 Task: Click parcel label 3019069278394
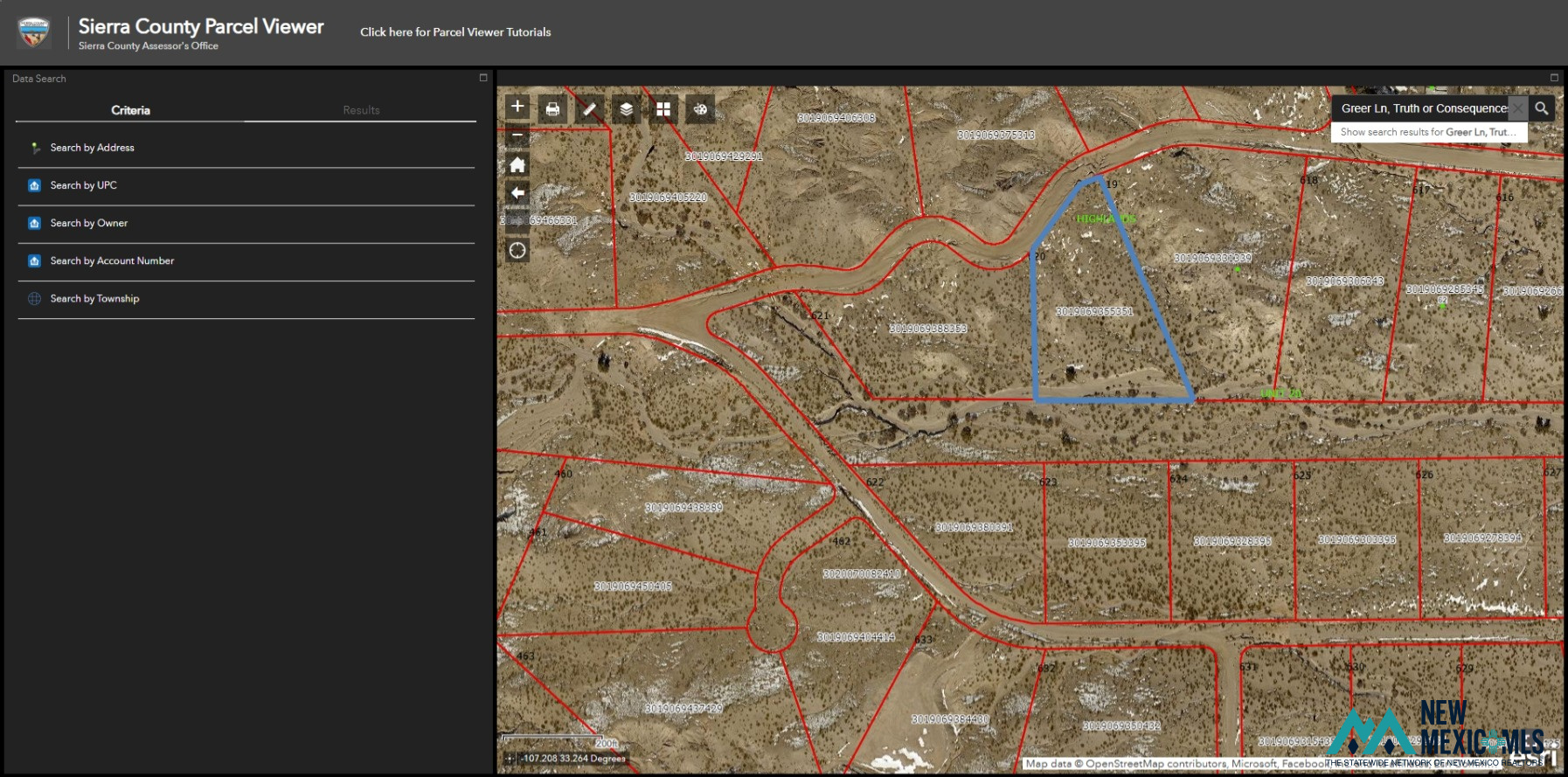tap(1482, 538)
